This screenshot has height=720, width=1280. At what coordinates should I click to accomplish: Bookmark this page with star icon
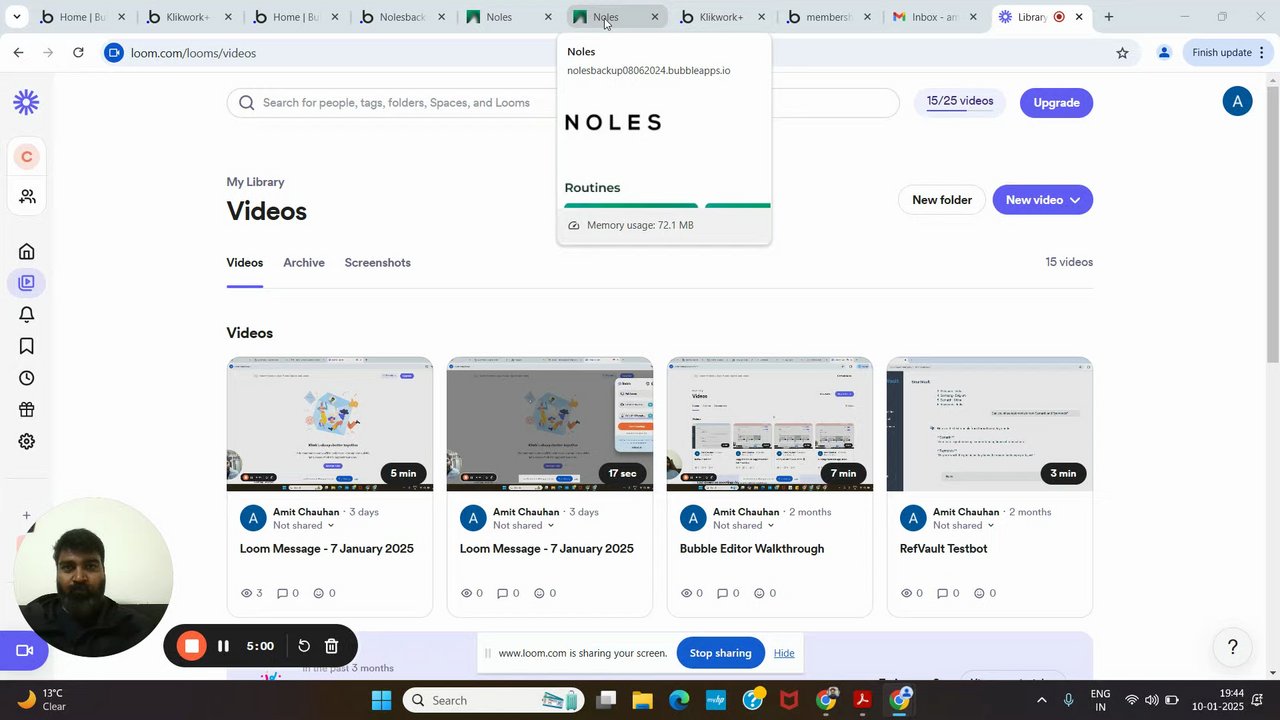1122,53
